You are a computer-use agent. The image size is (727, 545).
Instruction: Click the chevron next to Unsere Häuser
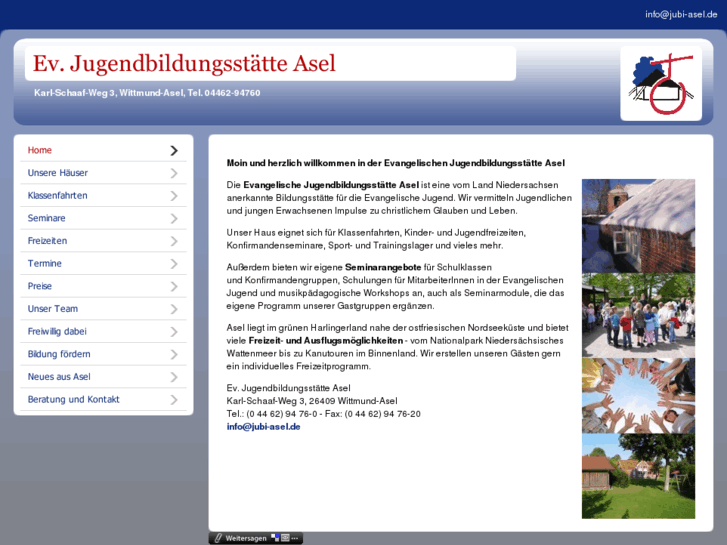(174, 173)
